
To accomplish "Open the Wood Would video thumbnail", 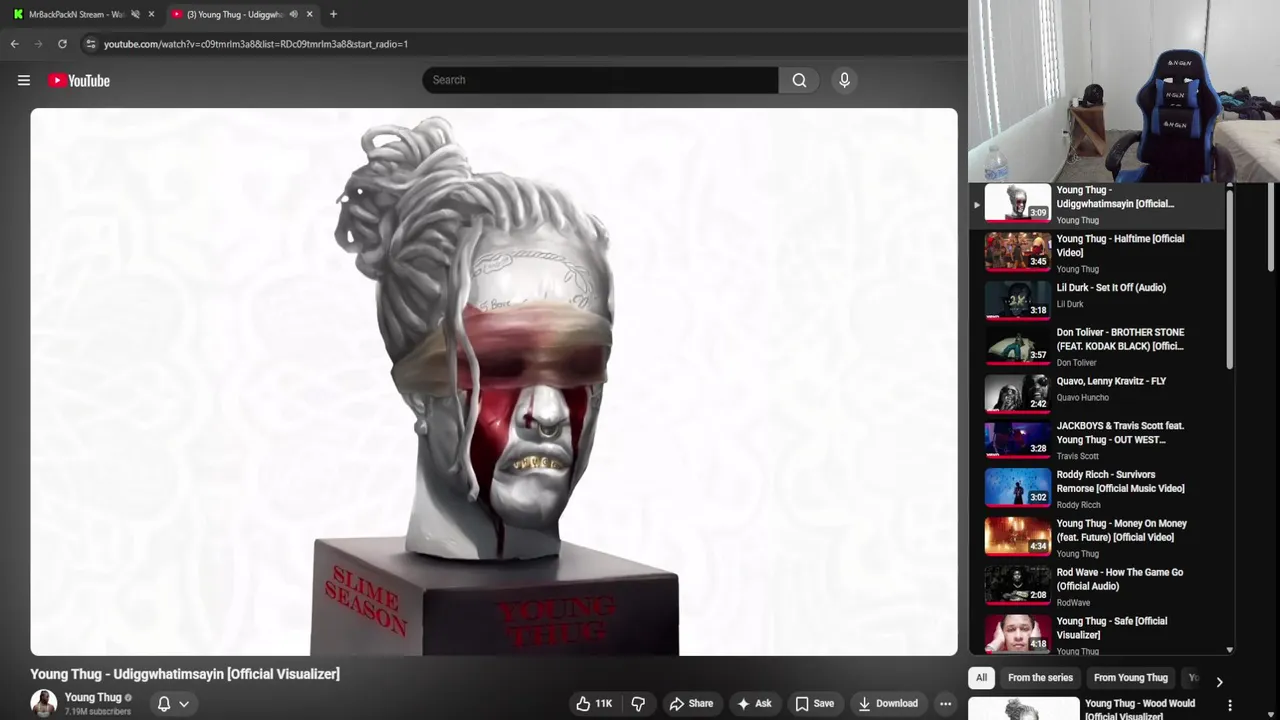I will point(1024,709).
